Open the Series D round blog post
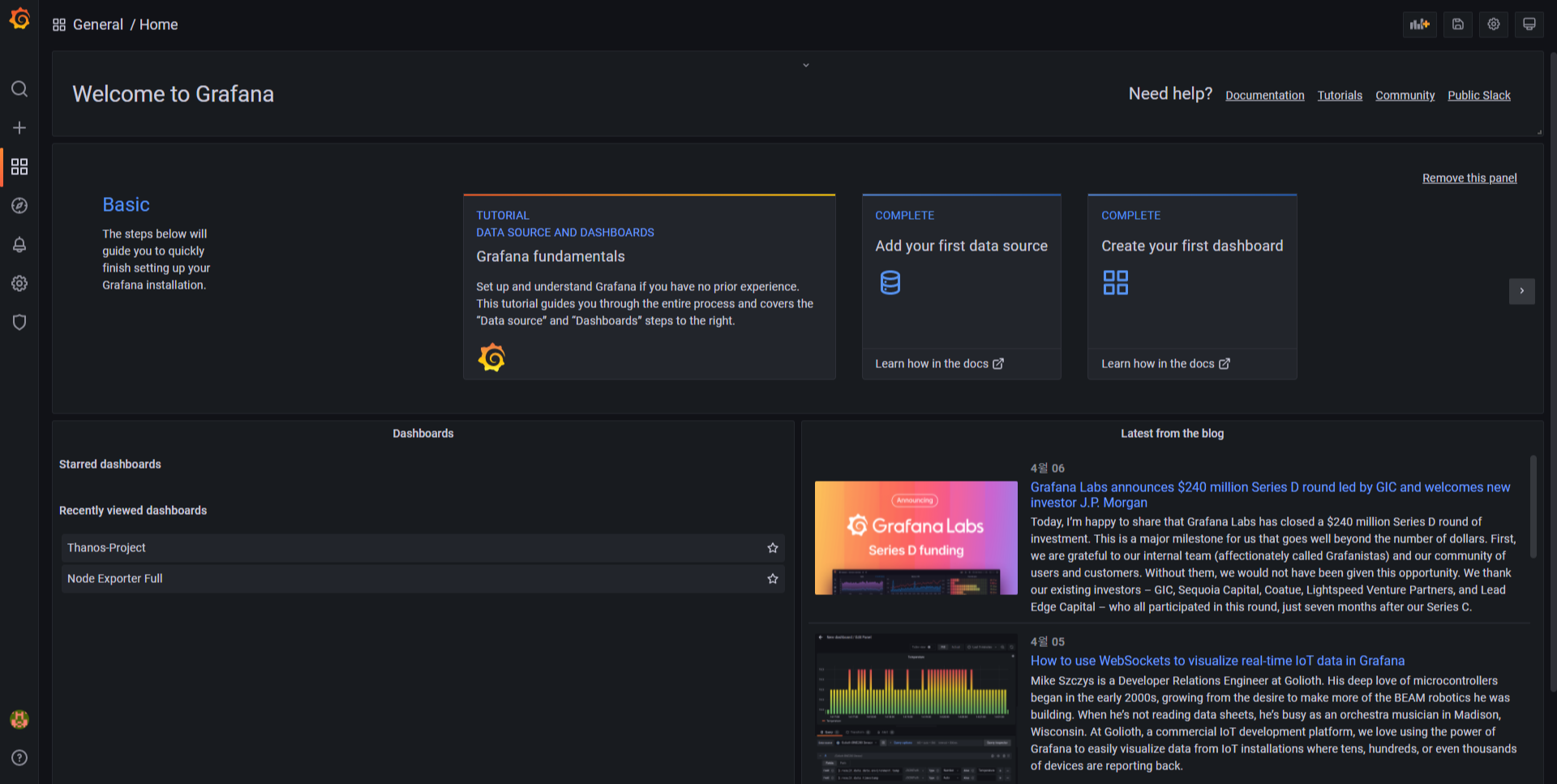The width and height of the screenshot is (1557, 784). (x=1270, y=495)
